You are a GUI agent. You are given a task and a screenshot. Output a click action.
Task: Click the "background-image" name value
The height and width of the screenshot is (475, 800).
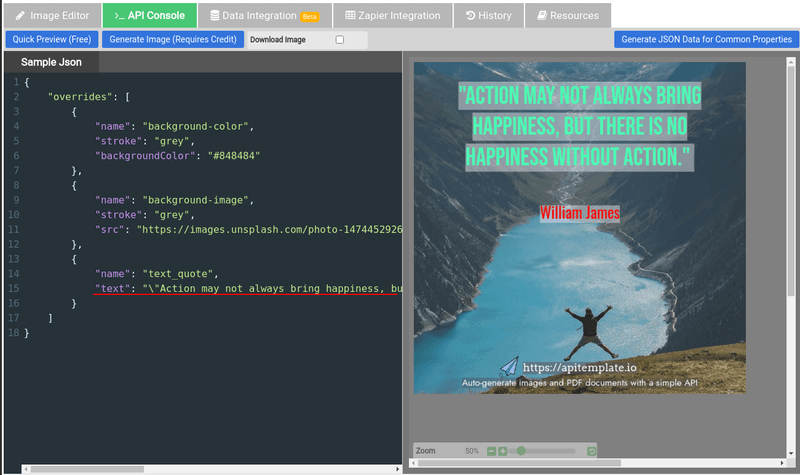(x=195, y=201)
